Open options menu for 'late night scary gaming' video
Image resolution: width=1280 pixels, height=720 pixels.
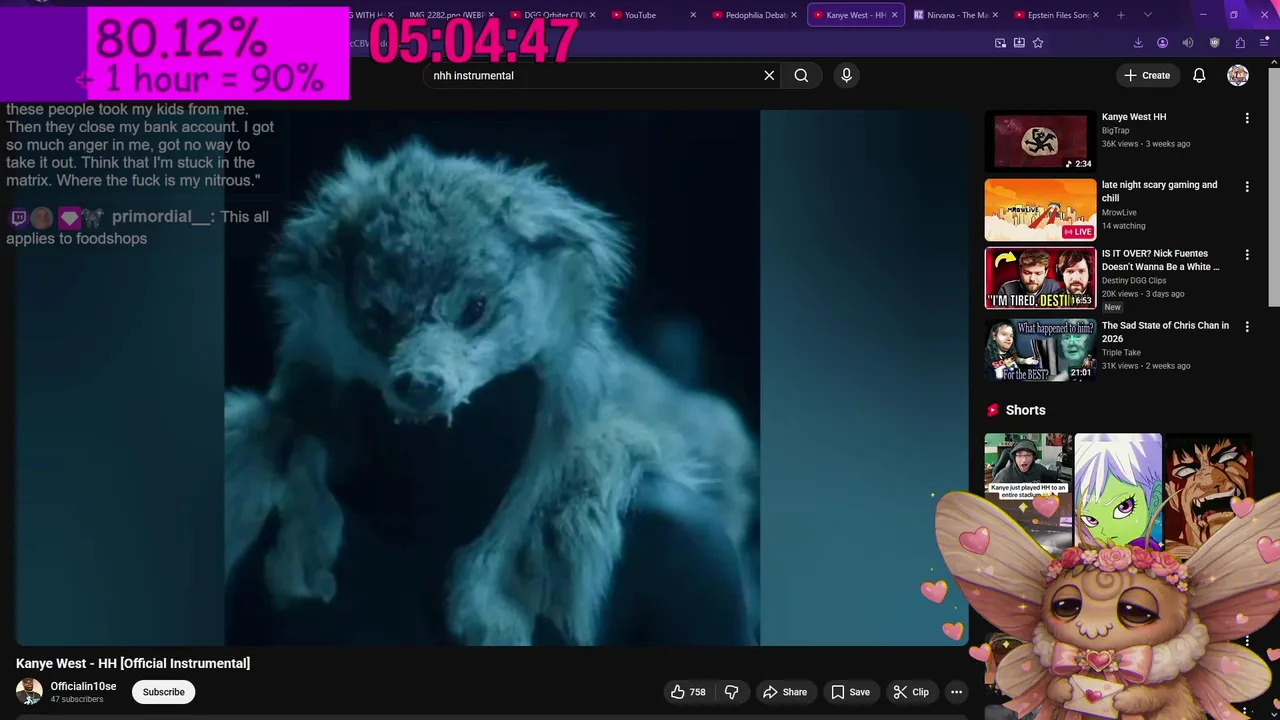pos(1247,187)
